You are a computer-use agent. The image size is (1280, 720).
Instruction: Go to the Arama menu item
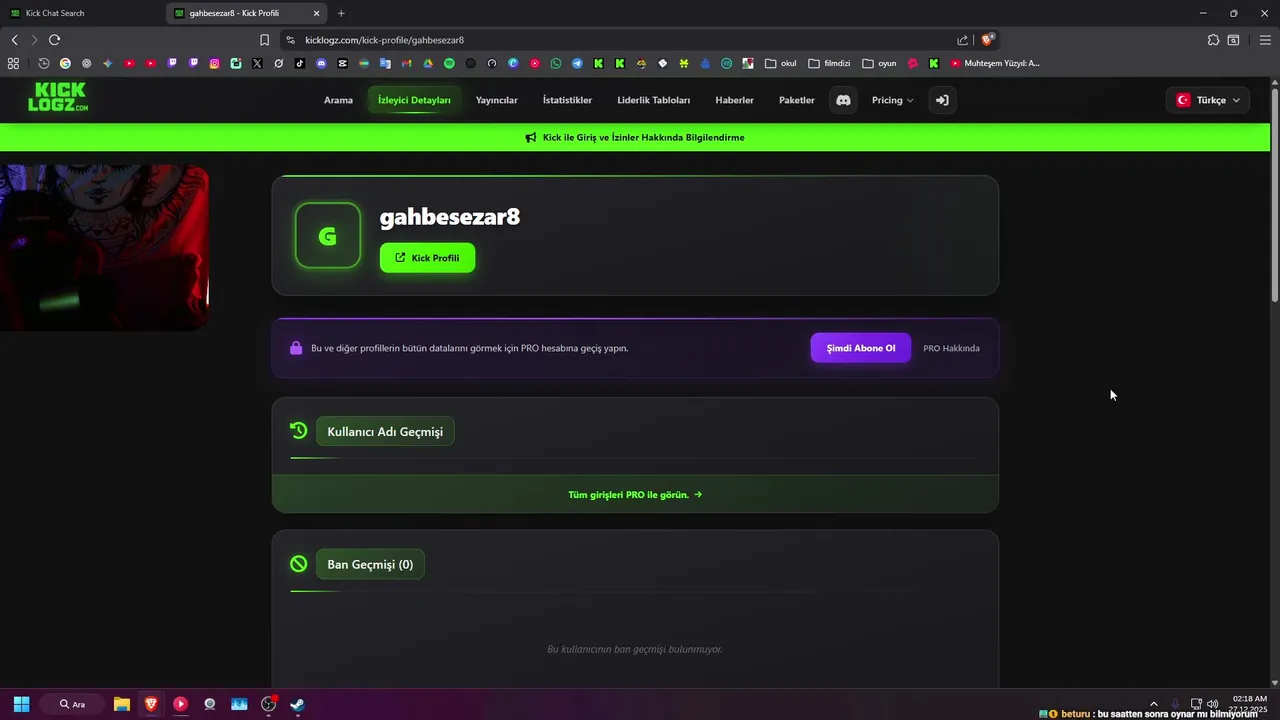coord(338,100)
